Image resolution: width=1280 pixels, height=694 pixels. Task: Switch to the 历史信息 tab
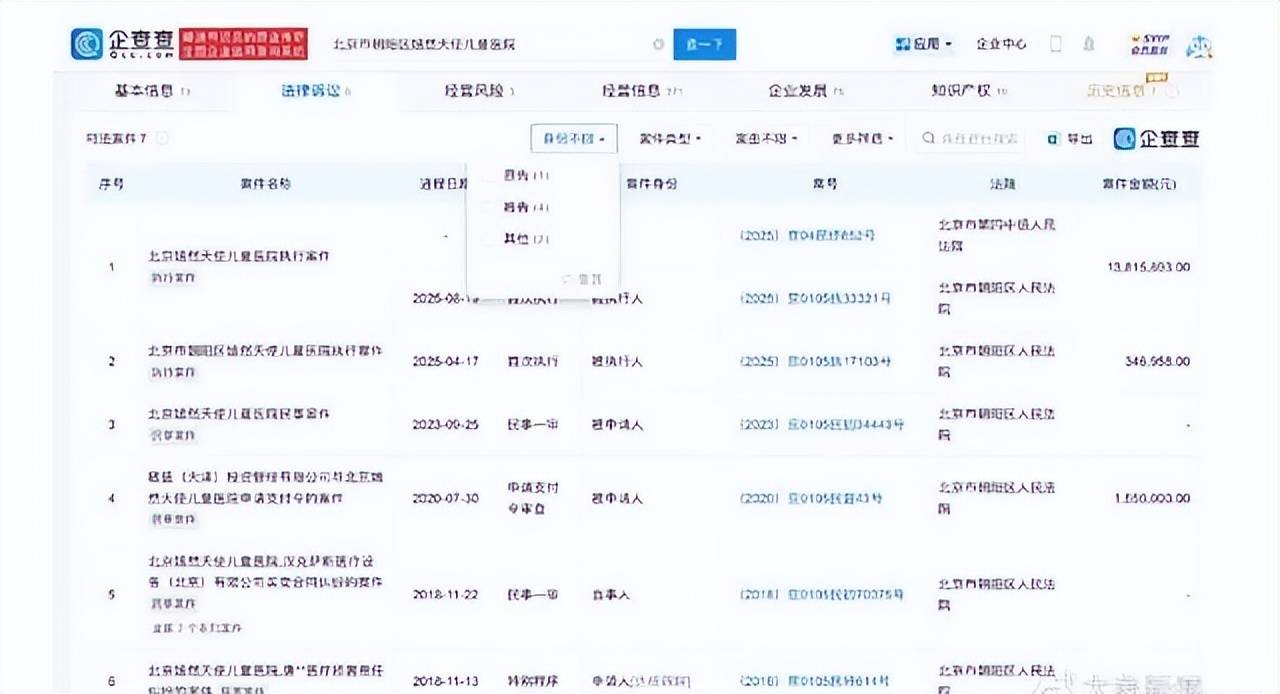(x=1132, y=91)
